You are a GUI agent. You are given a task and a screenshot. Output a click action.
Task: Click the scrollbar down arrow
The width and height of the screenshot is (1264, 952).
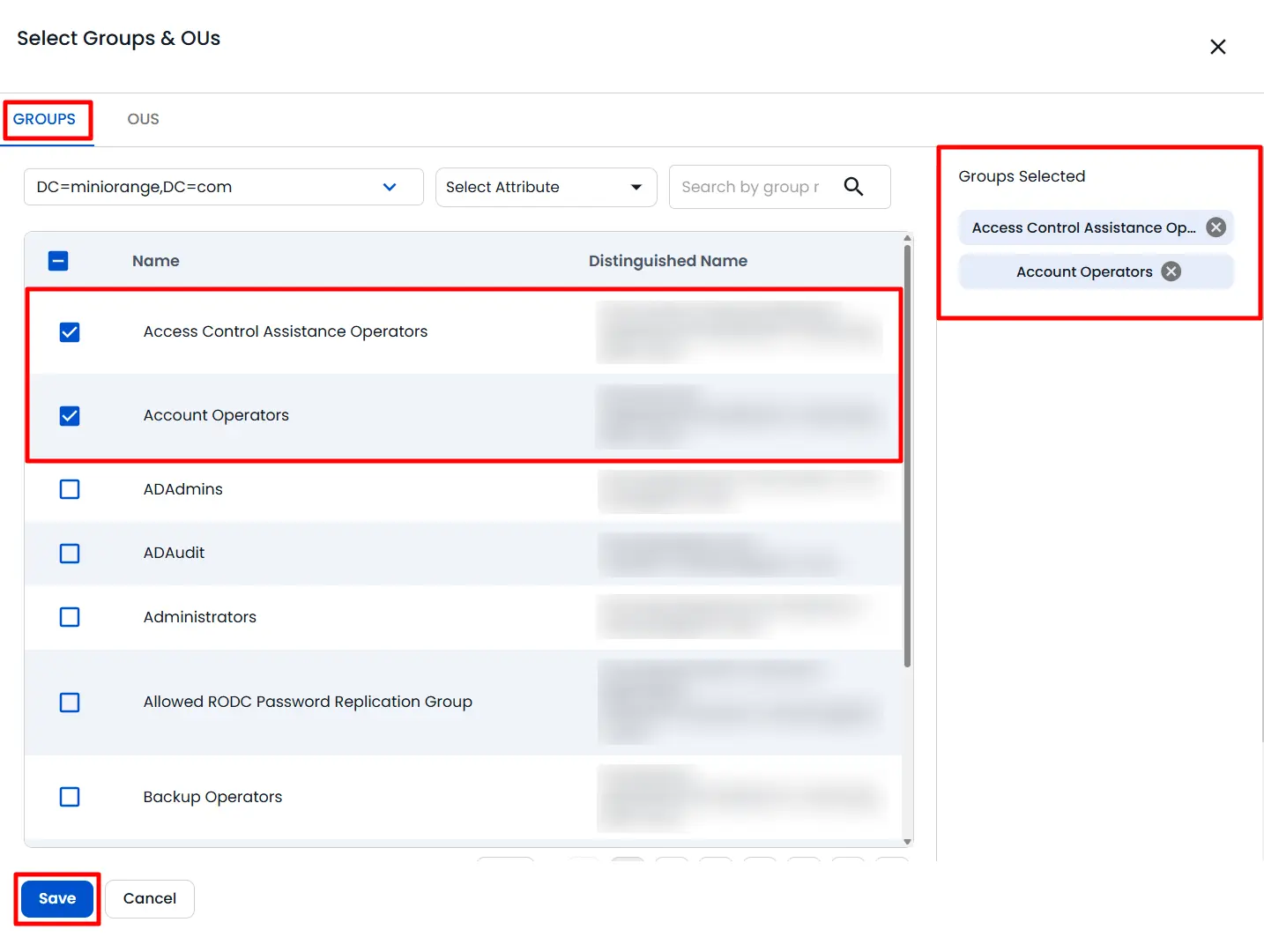click(x=907, y=842)
